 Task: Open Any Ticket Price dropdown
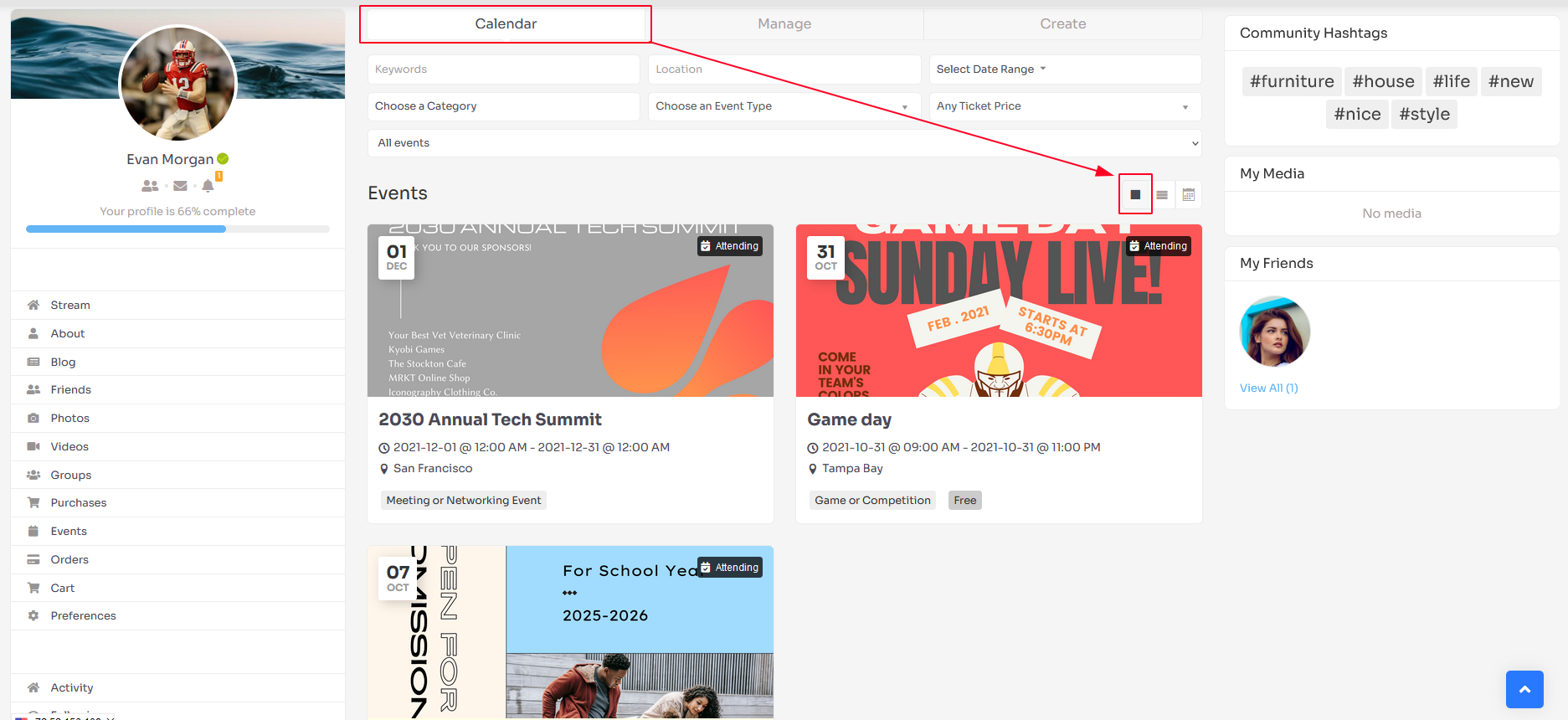(x=1066, y=106)
